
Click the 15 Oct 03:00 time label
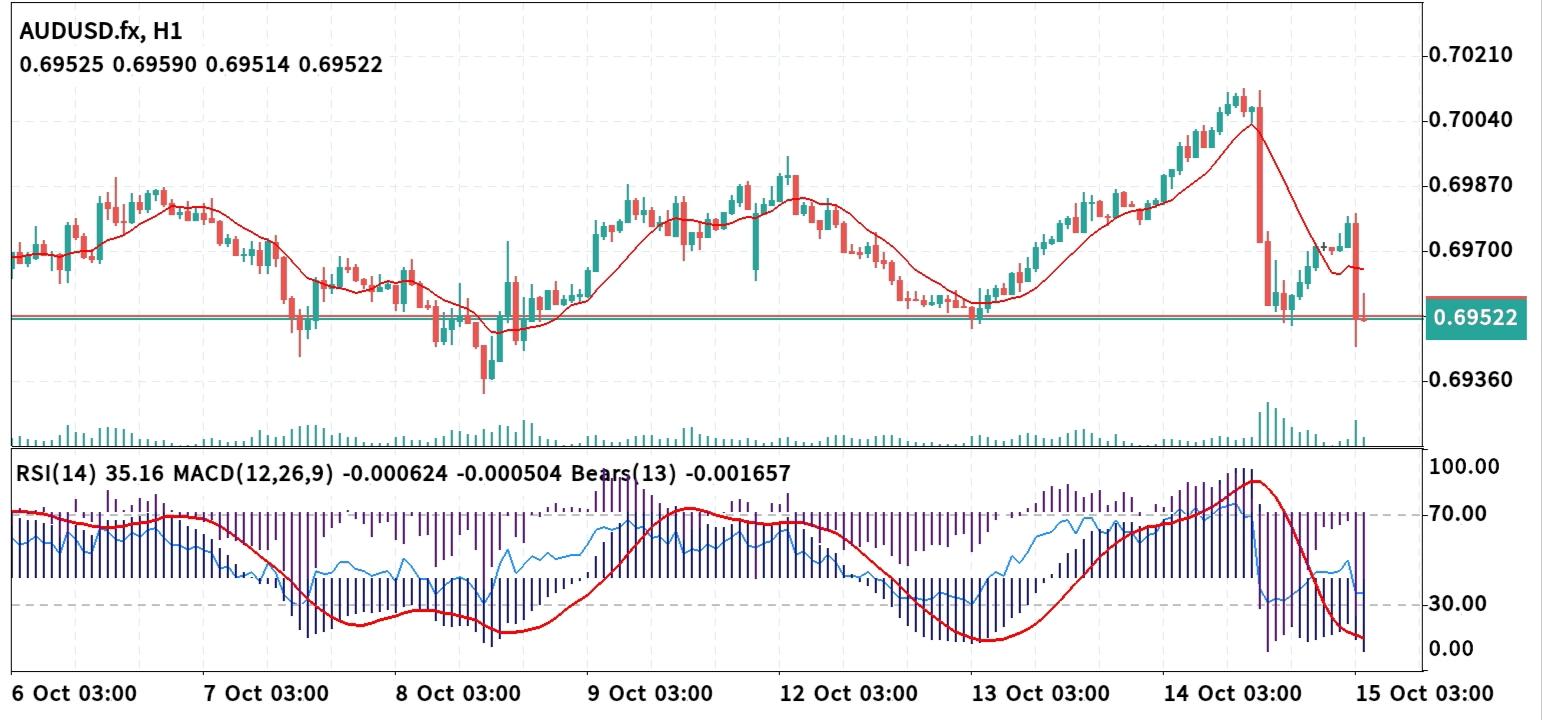(x=1424, y=693)
